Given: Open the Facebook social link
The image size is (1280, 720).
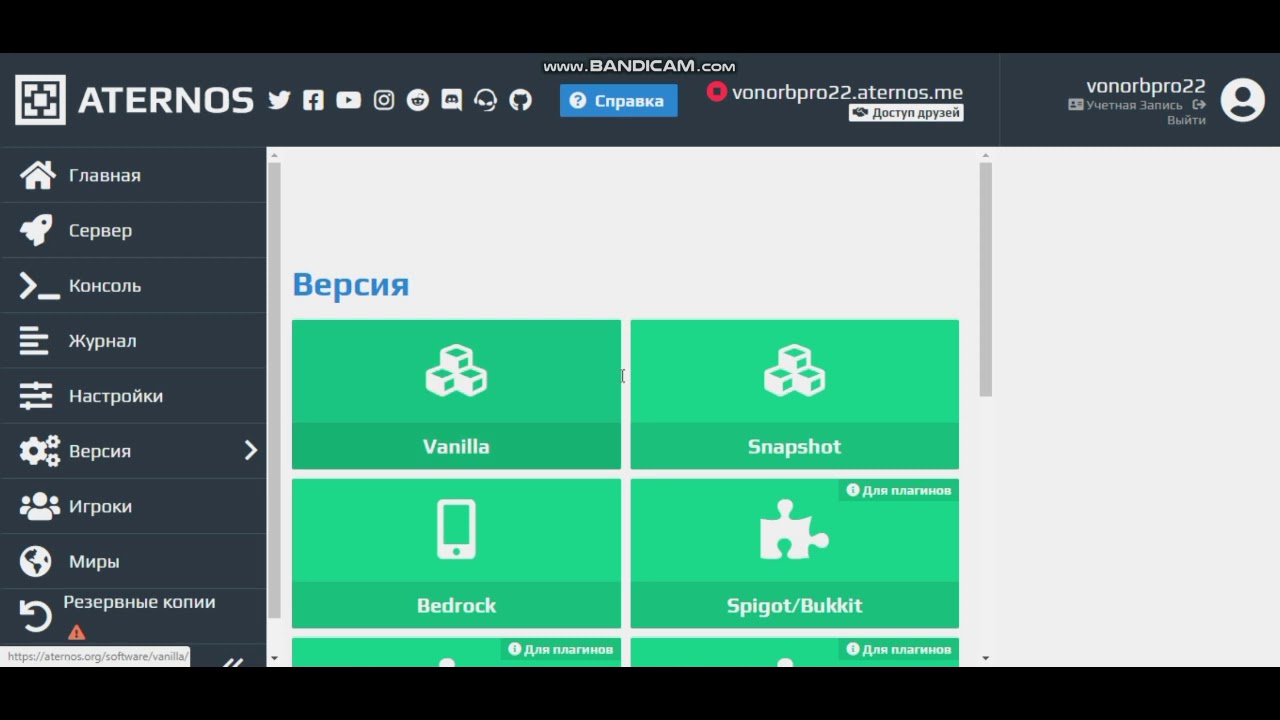Looking at the screenshot, I should (x=313, y=100).
